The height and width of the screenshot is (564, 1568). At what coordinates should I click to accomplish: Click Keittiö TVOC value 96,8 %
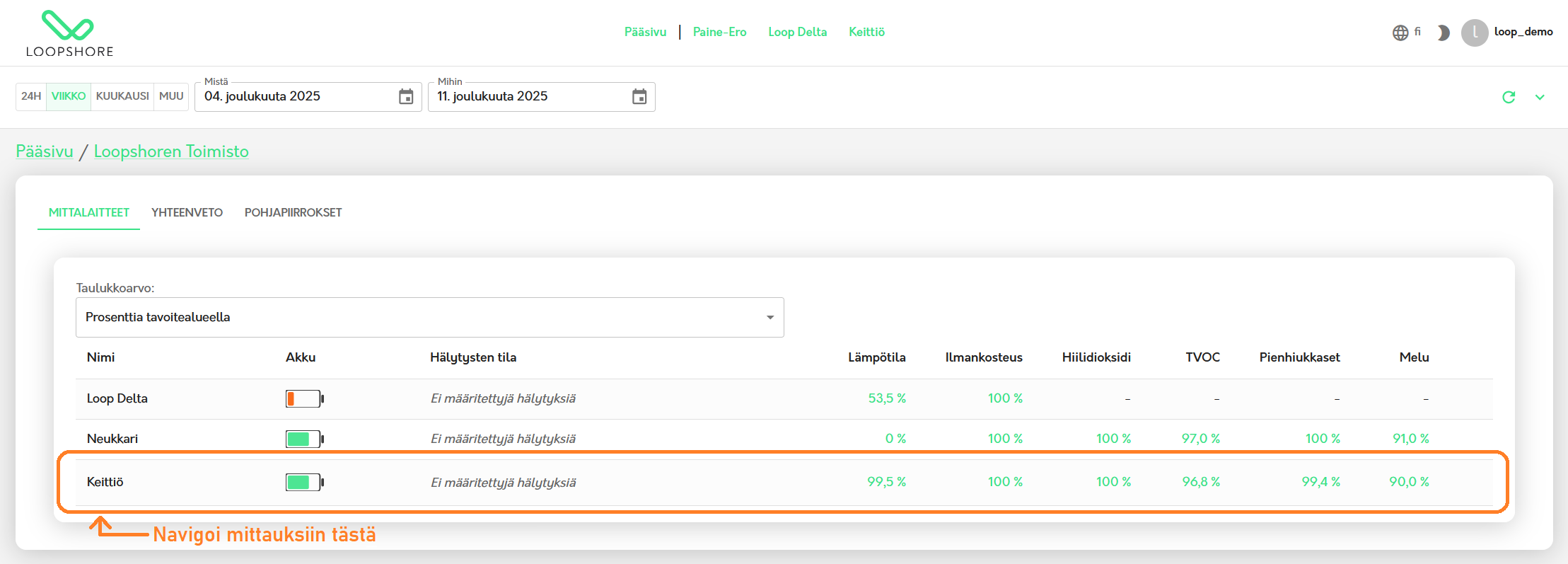(x=1201, y=482)
